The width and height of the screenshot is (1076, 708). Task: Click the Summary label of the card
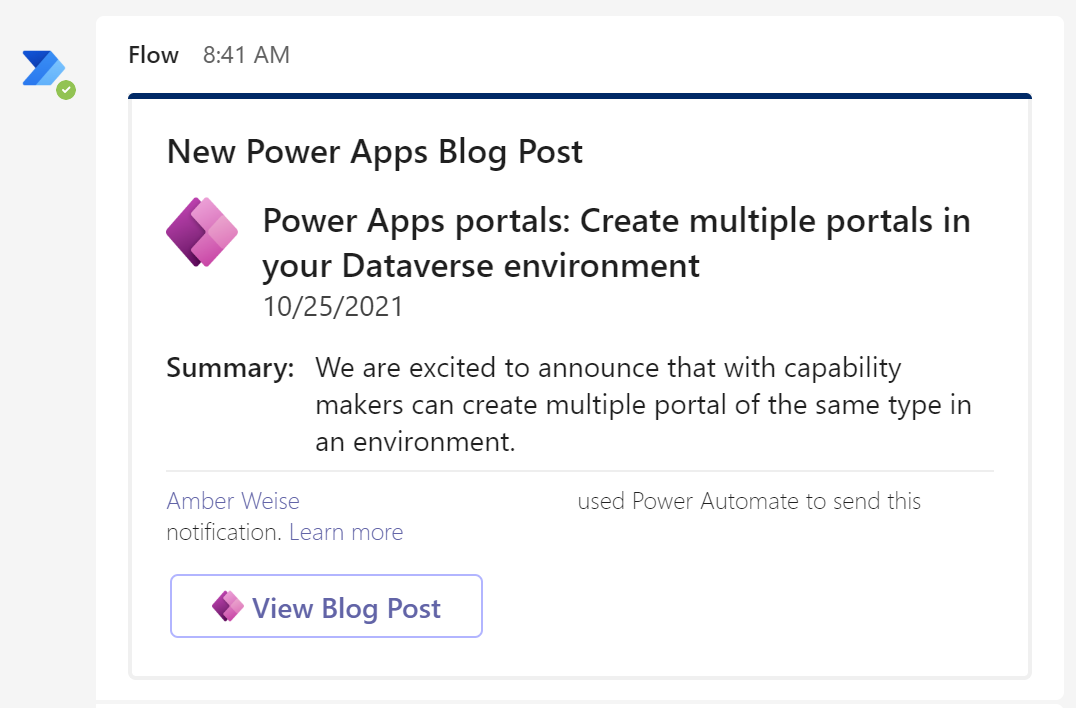(230, 367)
